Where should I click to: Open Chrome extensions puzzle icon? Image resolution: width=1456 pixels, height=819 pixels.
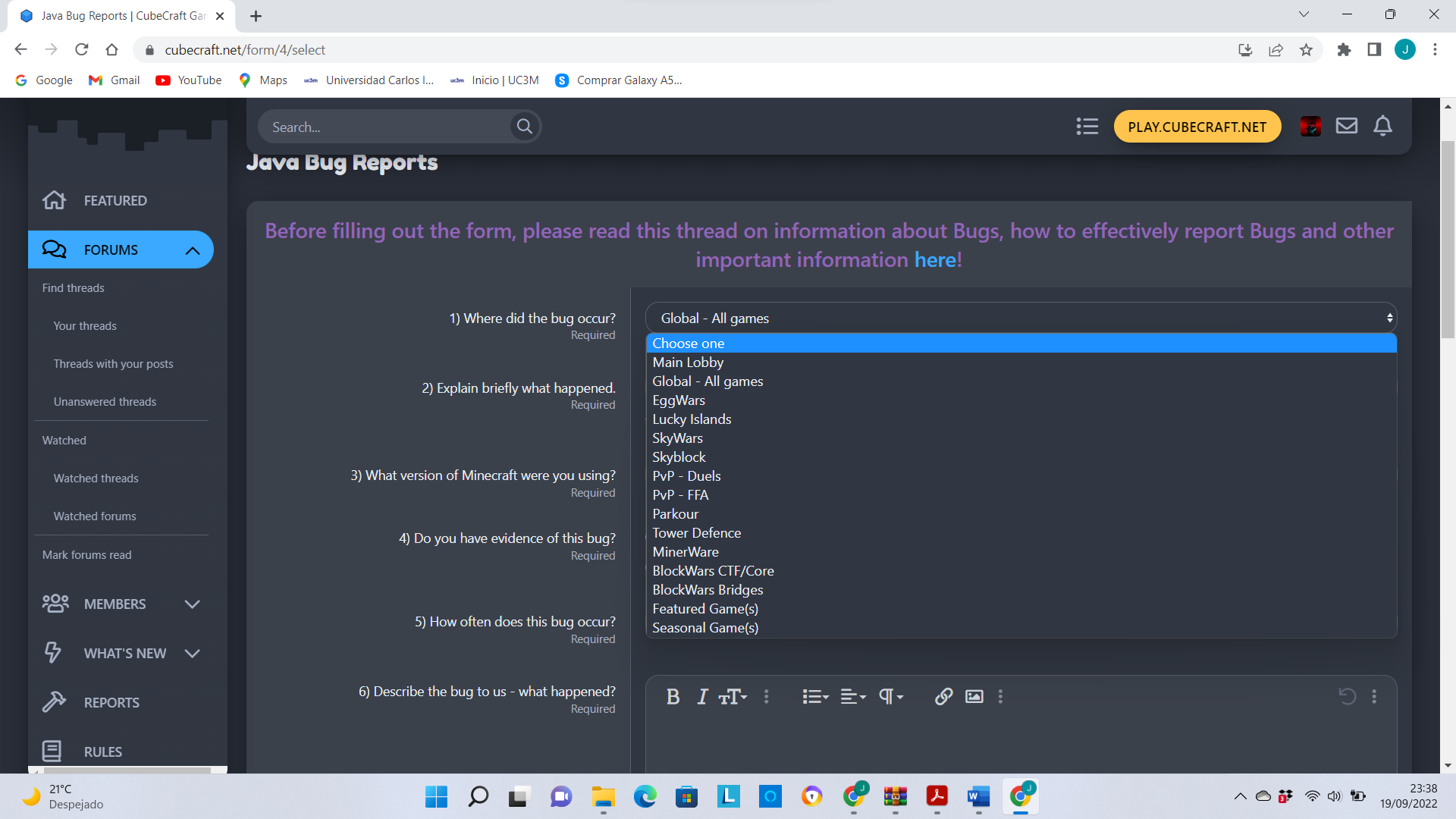pyautogui.click(x=1344, y=50)
